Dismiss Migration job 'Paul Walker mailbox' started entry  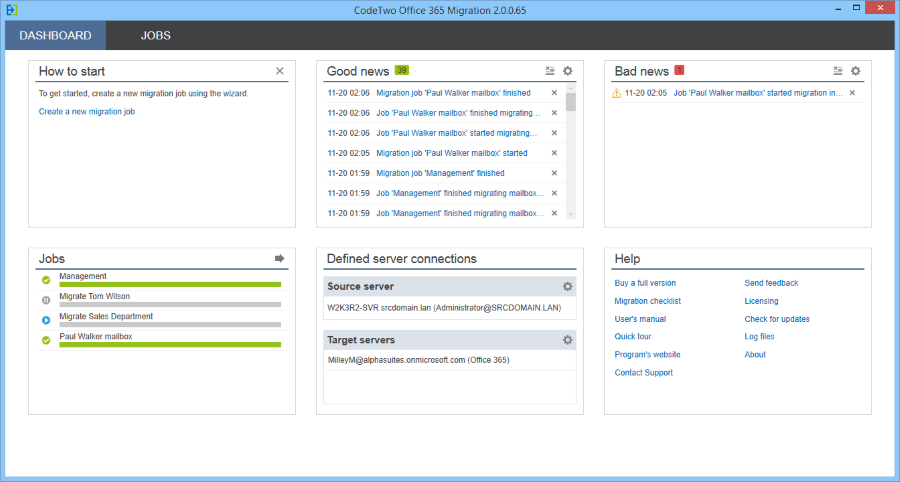coord(554,153)
